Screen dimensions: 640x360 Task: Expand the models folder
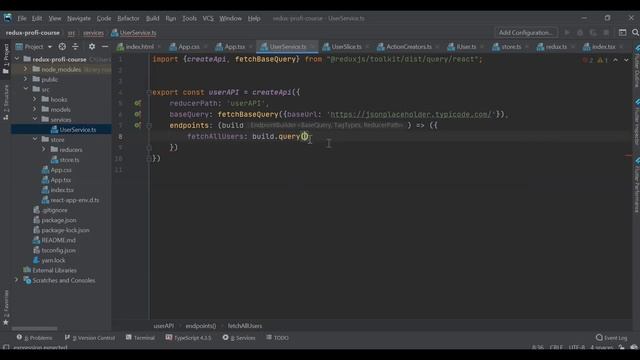pyautogui.click(x=35, y=109)
